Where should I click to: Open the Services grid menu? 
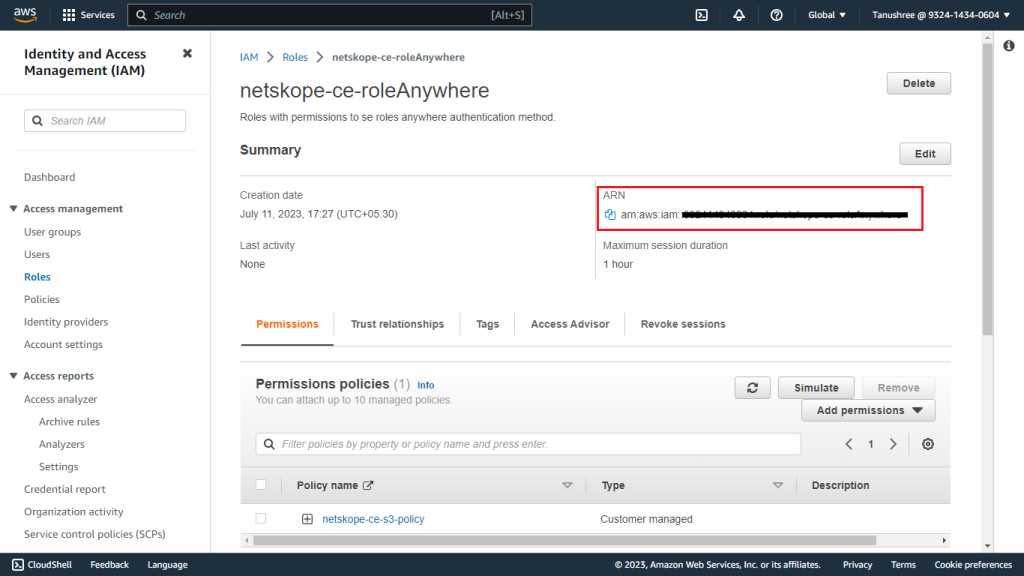[88, 15]
